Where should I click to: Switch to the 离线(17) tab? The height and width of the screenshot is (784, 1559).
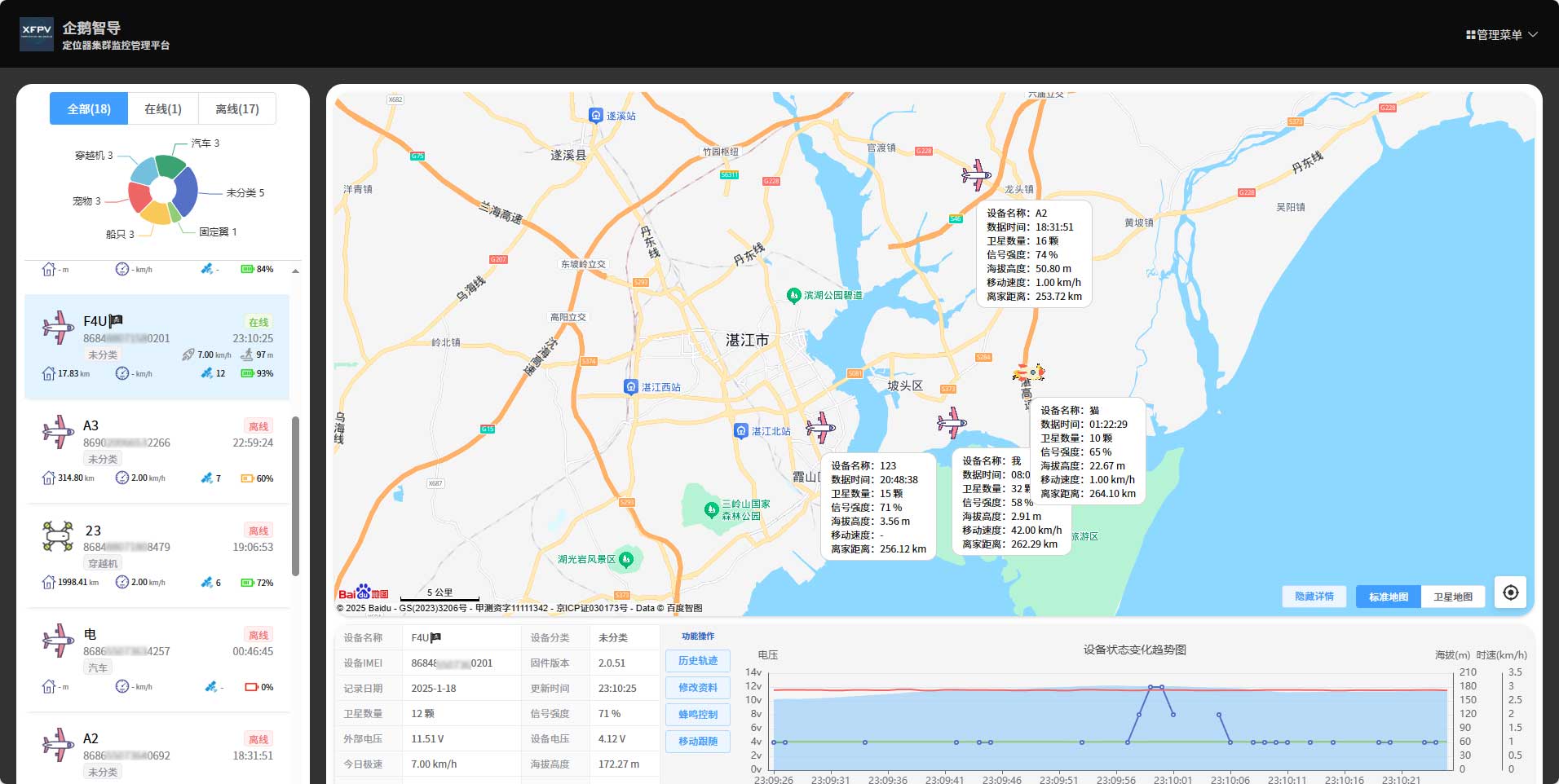point(236,108)
